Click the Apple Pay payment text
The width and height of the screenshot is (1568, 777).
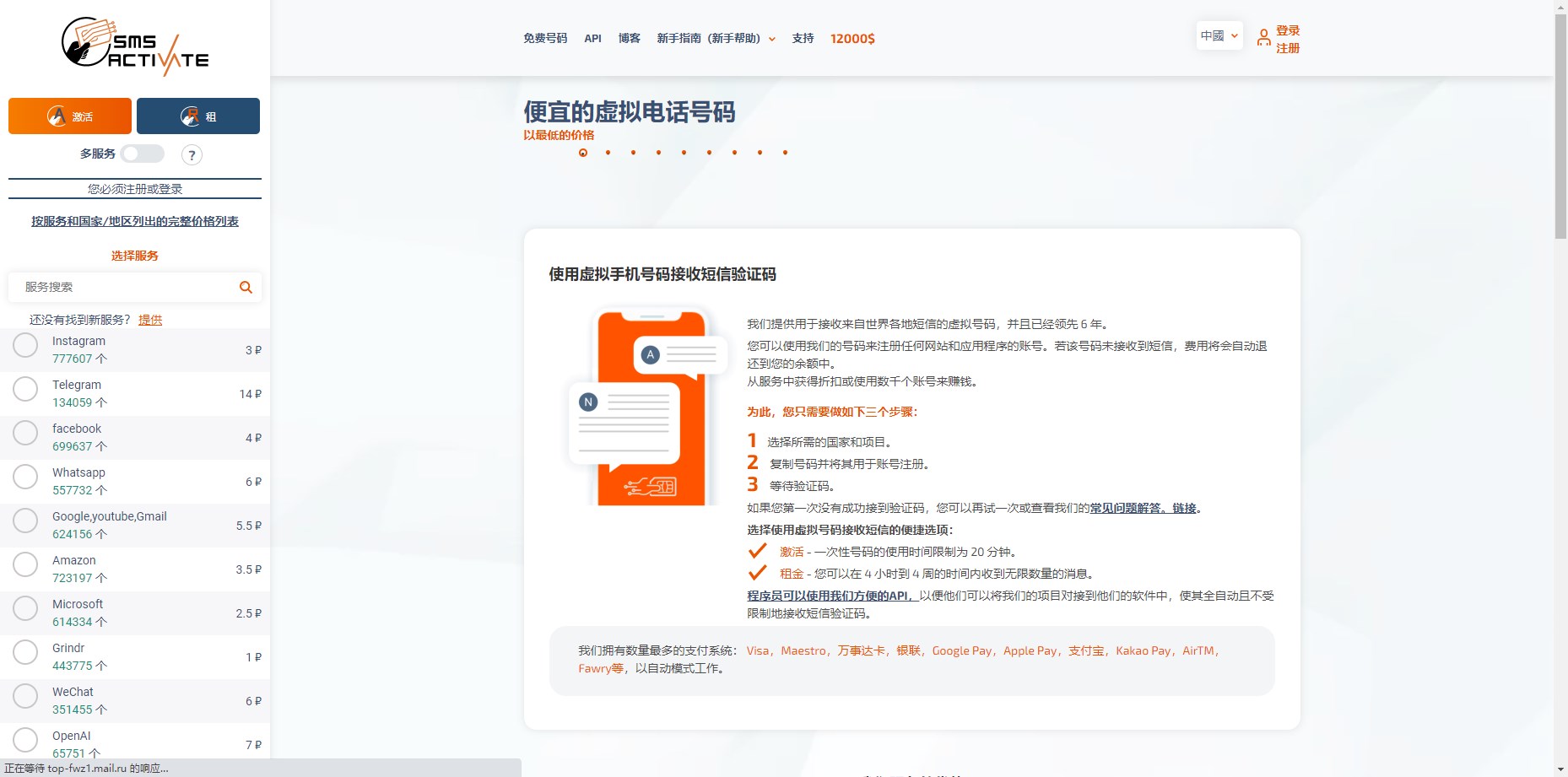[1030, 650]
